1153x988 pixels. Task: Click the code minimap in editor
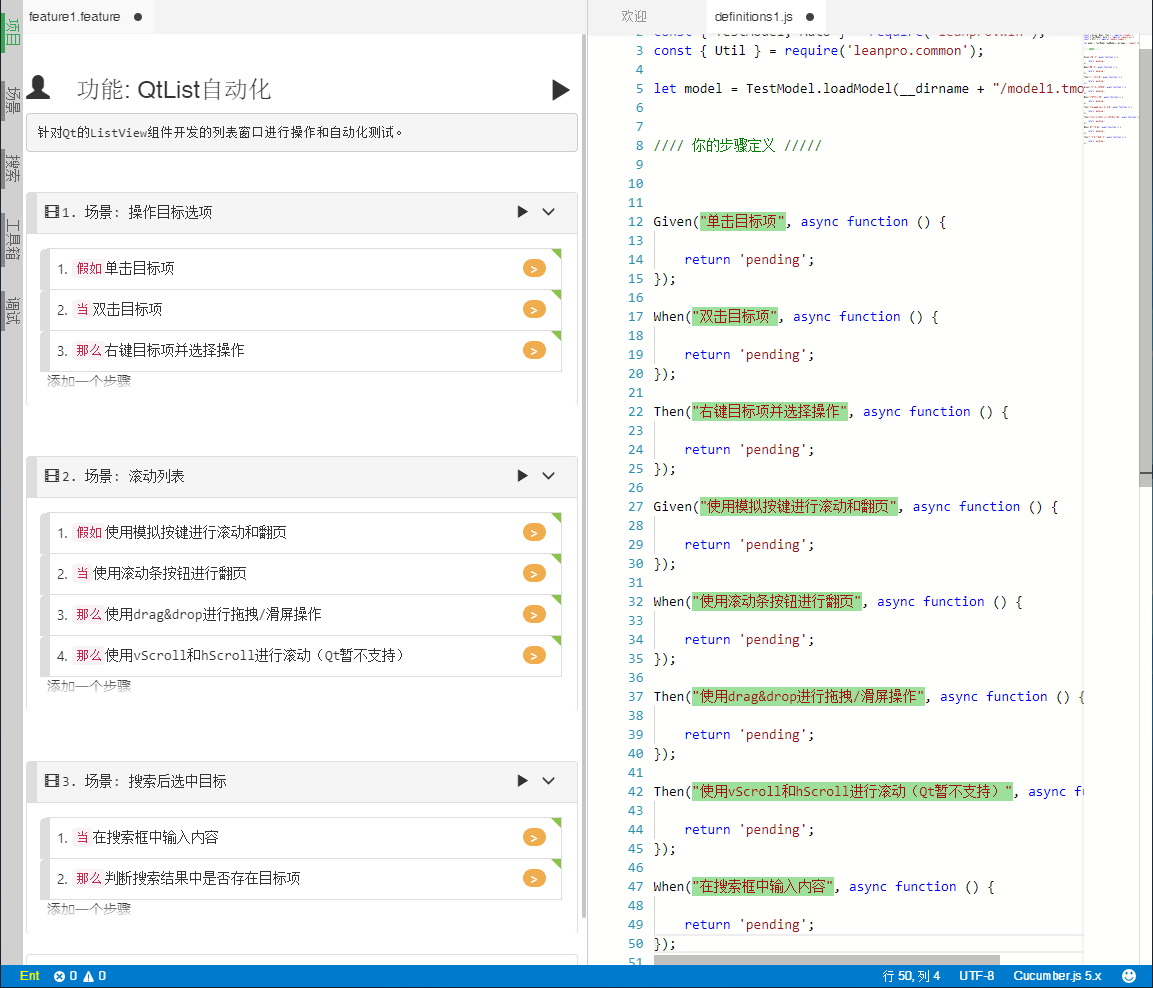[1110, 88]
